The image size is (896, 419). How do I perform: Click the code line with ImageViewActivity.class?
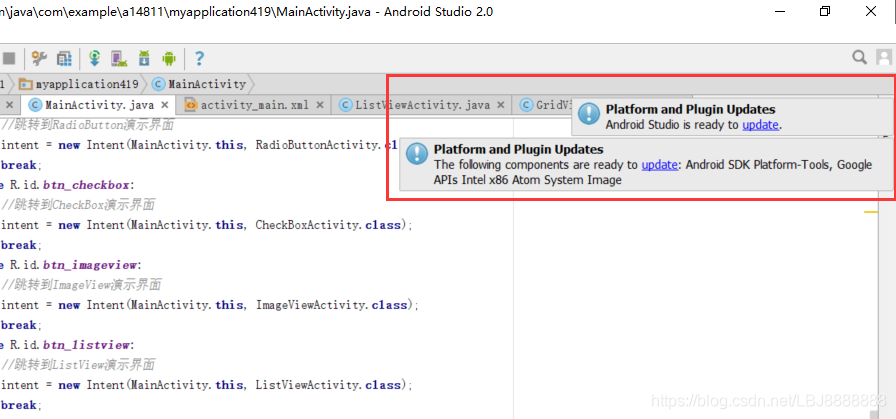point(210,305)
